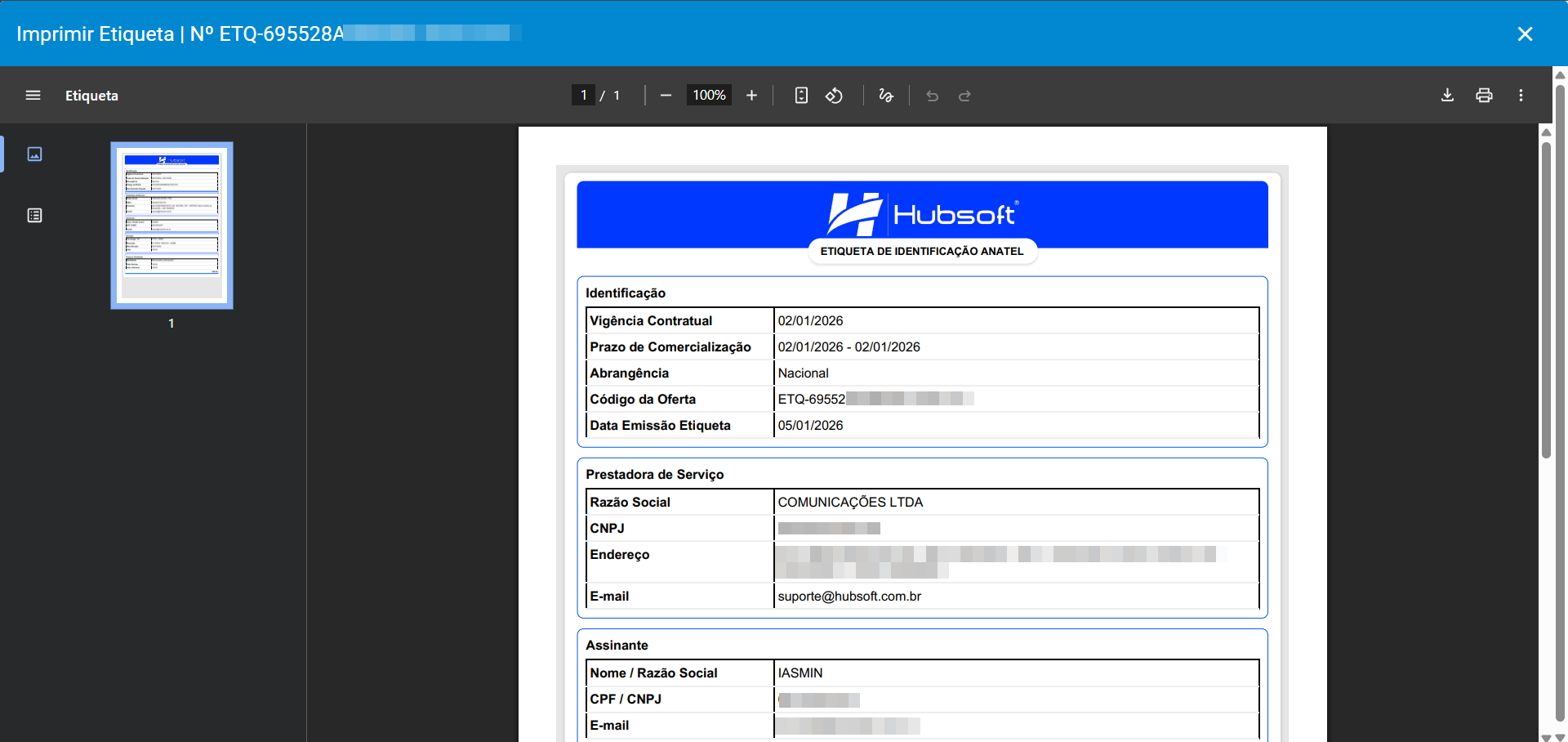This screenshot has width=1568, height=742.
Task: Open the three-dot more options menu
Action: [1521, 95]
